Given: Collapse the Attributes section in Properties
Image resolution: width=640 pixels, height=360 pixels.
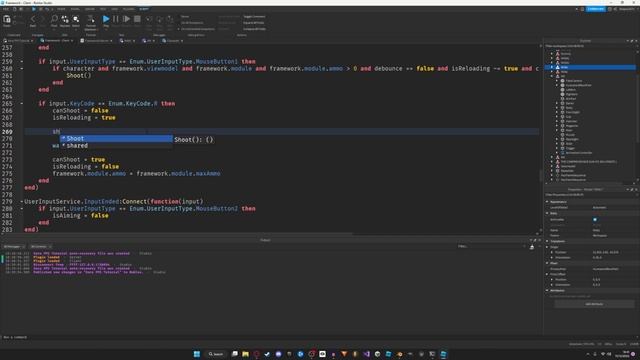Looking at the screenshot, I should tap(547, 291).
